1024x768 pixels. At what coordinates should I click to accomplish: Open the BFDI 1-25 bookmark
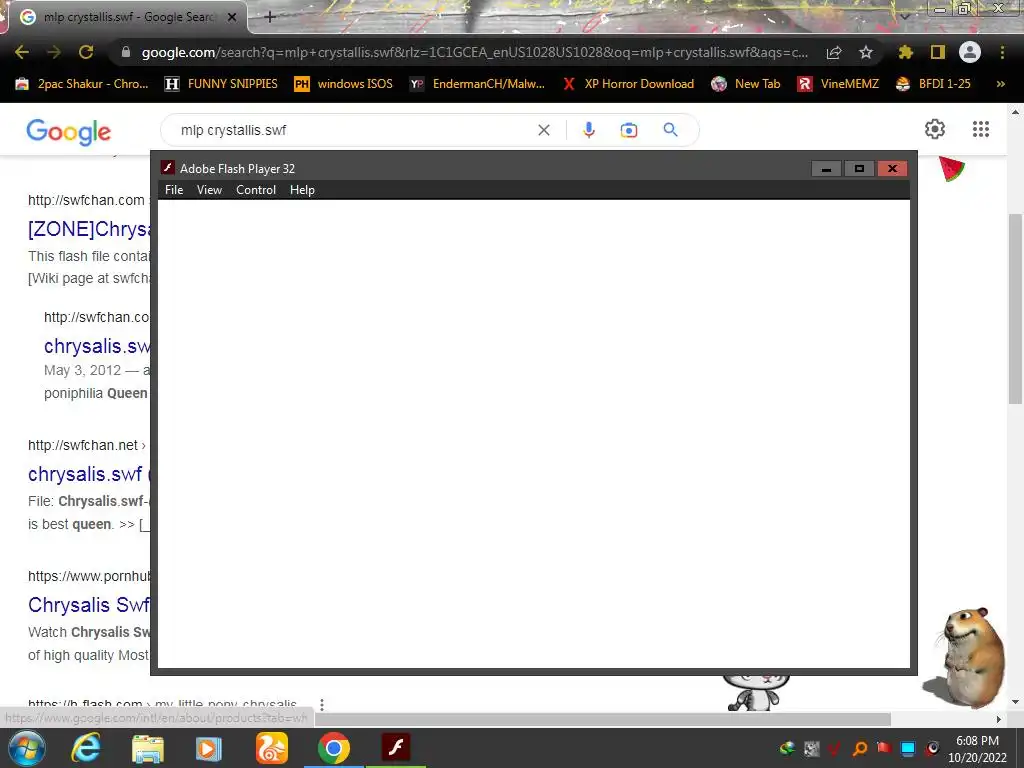933,84
